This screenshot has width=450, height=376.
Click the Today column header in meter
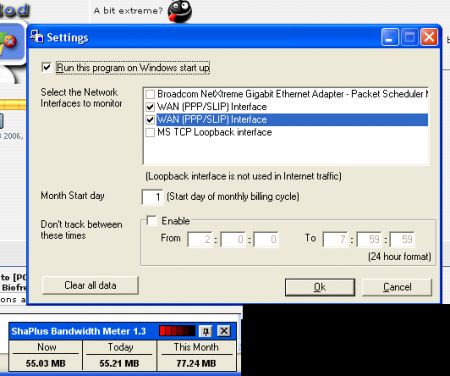click(120, 347)
